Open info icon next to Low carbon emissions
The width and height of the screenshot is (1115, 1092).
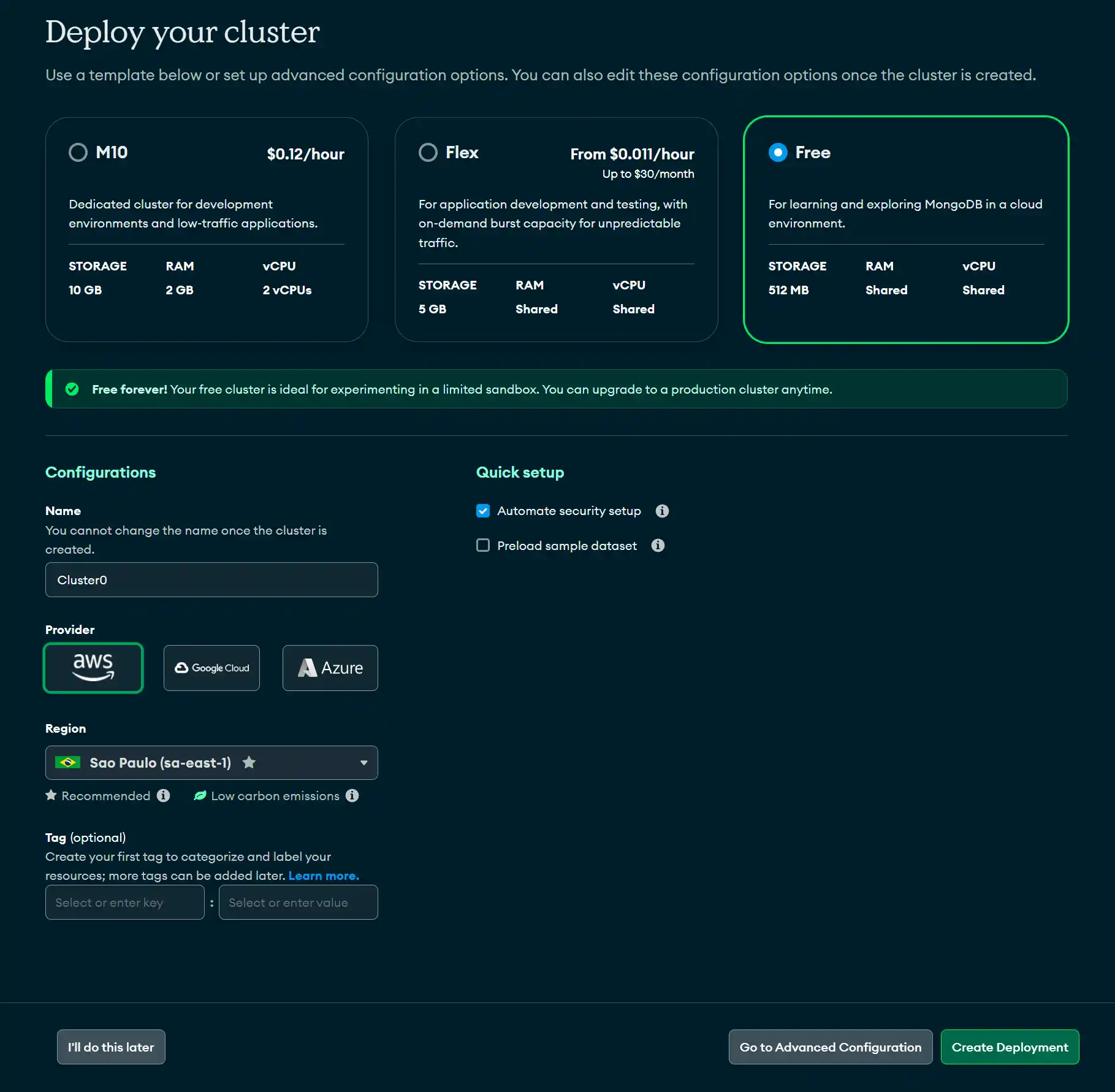[x=352, y=795]
